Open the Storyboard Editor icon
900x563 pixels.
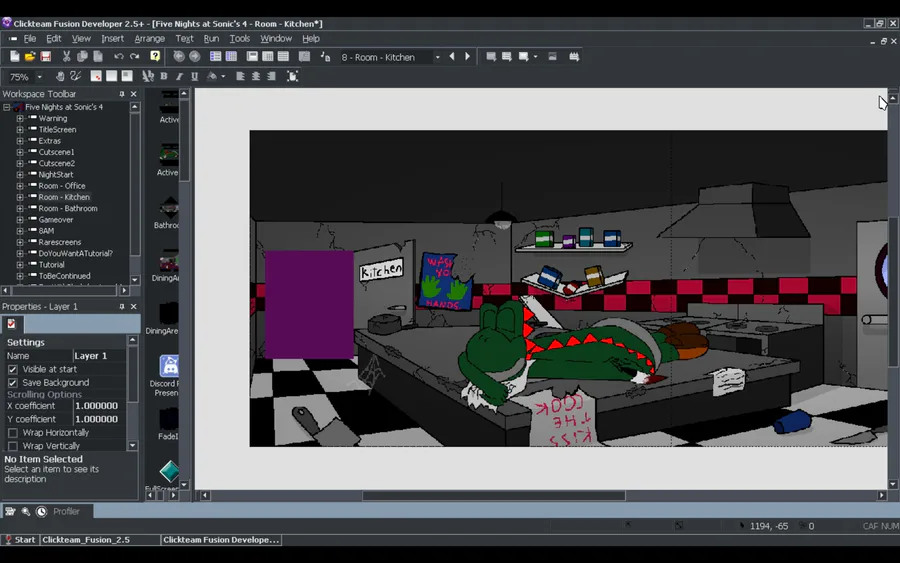(215, 56)
